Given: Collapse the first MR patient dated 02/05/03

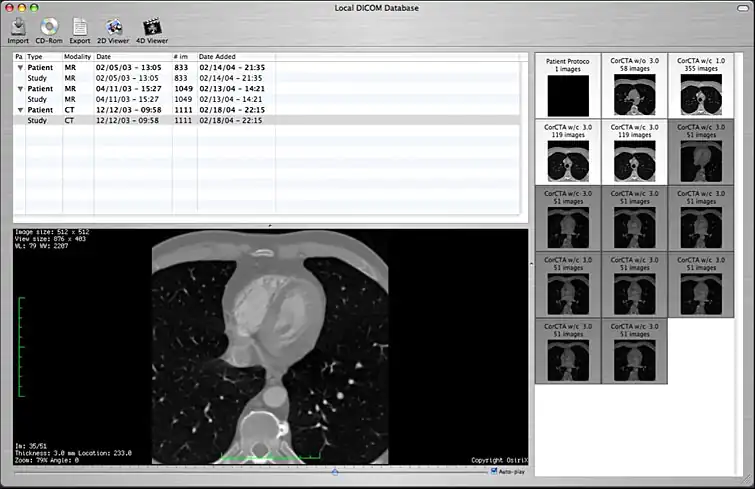Looking at the screenshot, I should click(19, 68).
